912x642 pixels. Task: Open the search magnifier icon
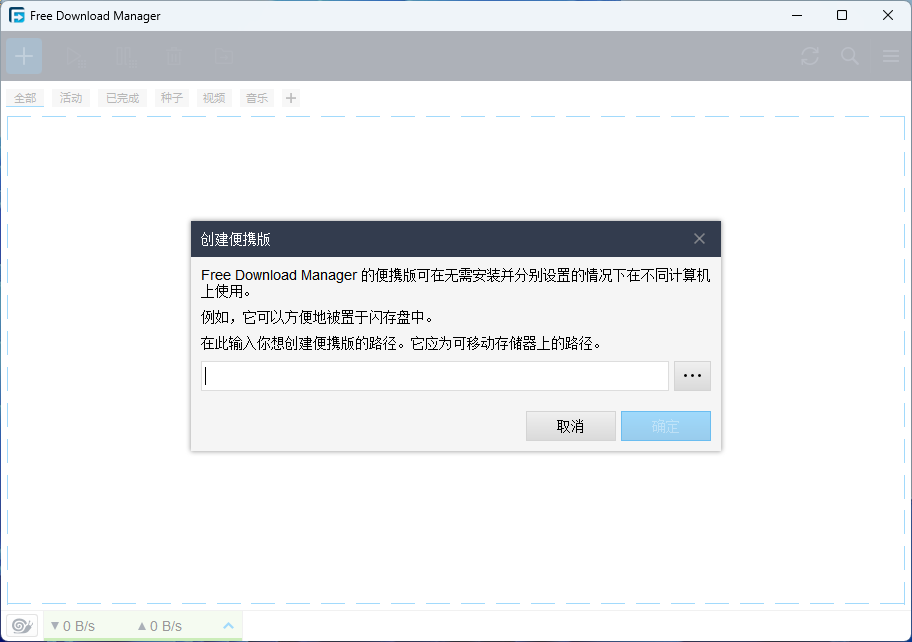pyautogui.click(x=850, y=57)
